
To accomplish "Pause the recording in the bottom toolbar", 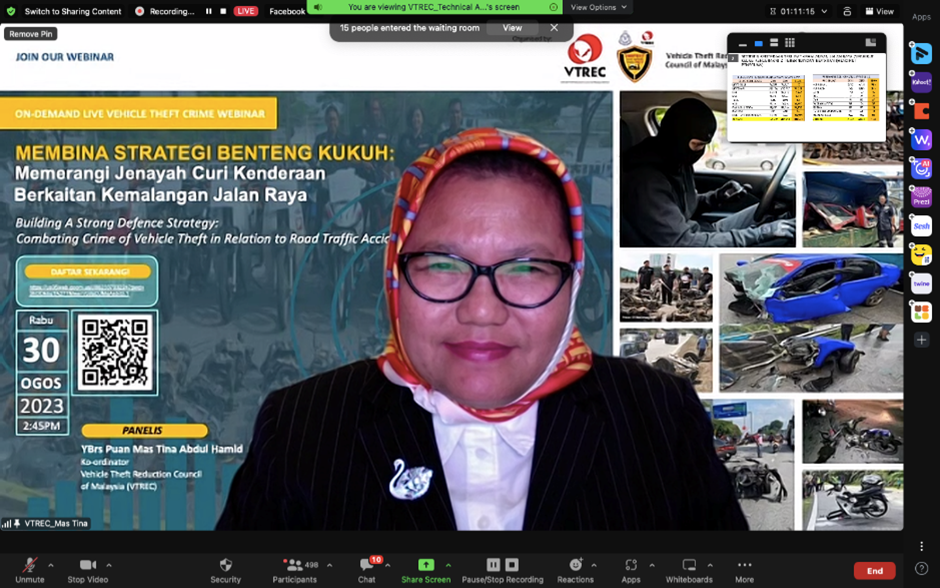I will (x=493, y=565).
